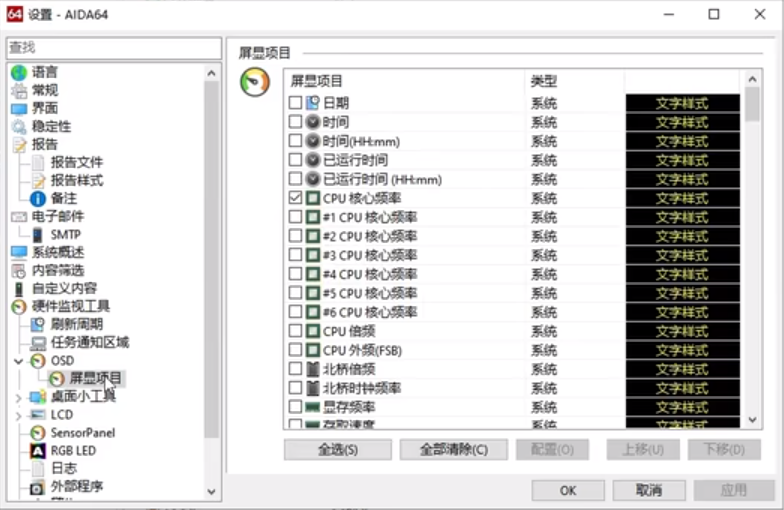Screen dimensions: 784x510
Task: Select the #4 CPU 核心频率 row
Action: [x=514, y=274]
